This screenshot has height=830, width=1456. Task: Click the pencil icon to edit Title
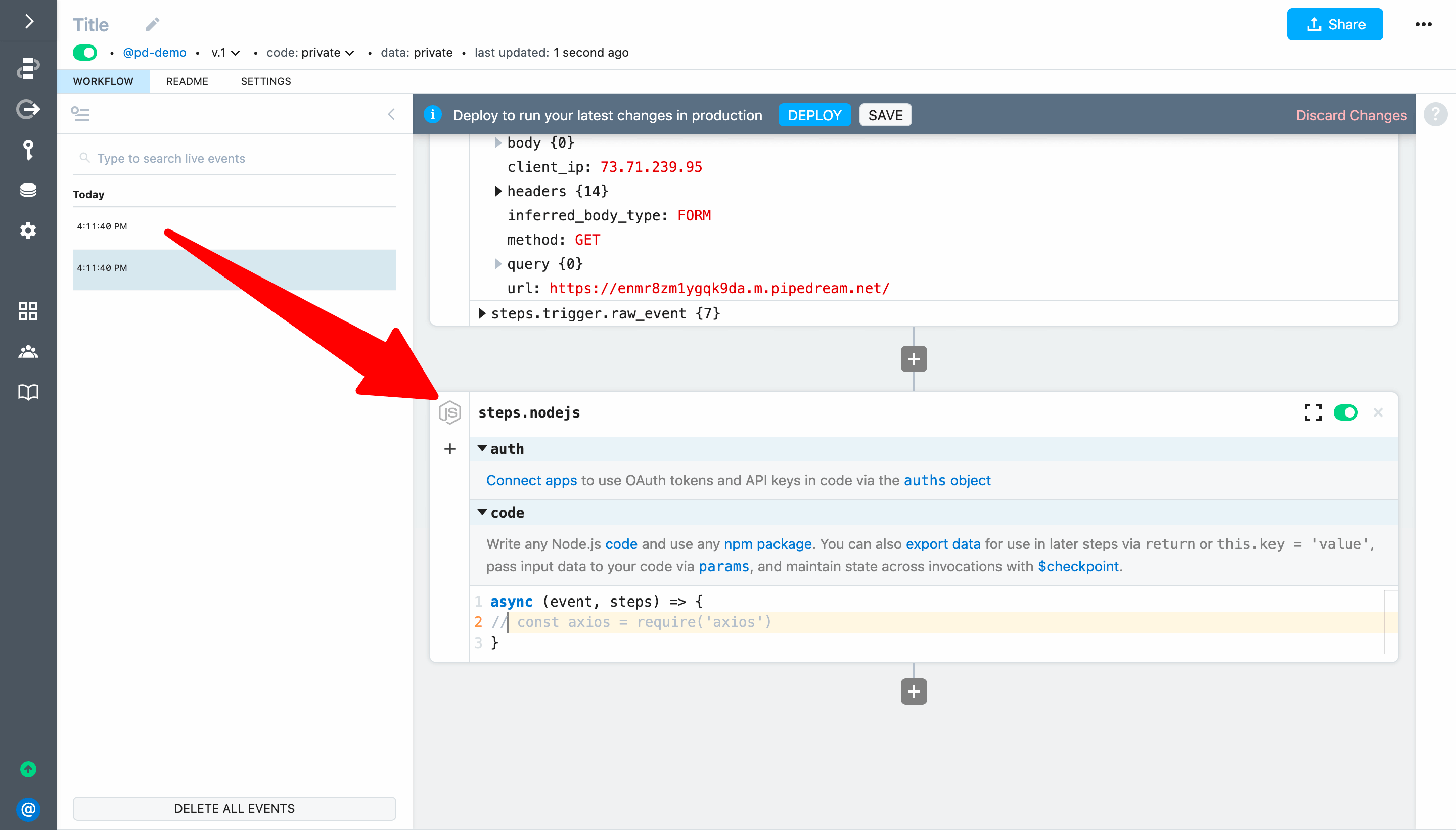tap(152, 24)
